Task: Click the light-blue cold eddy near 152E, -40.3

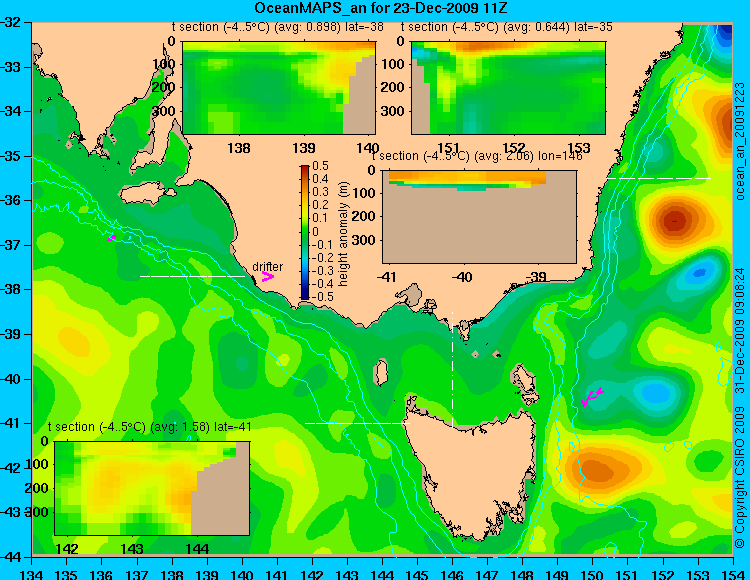Action: 656,393
